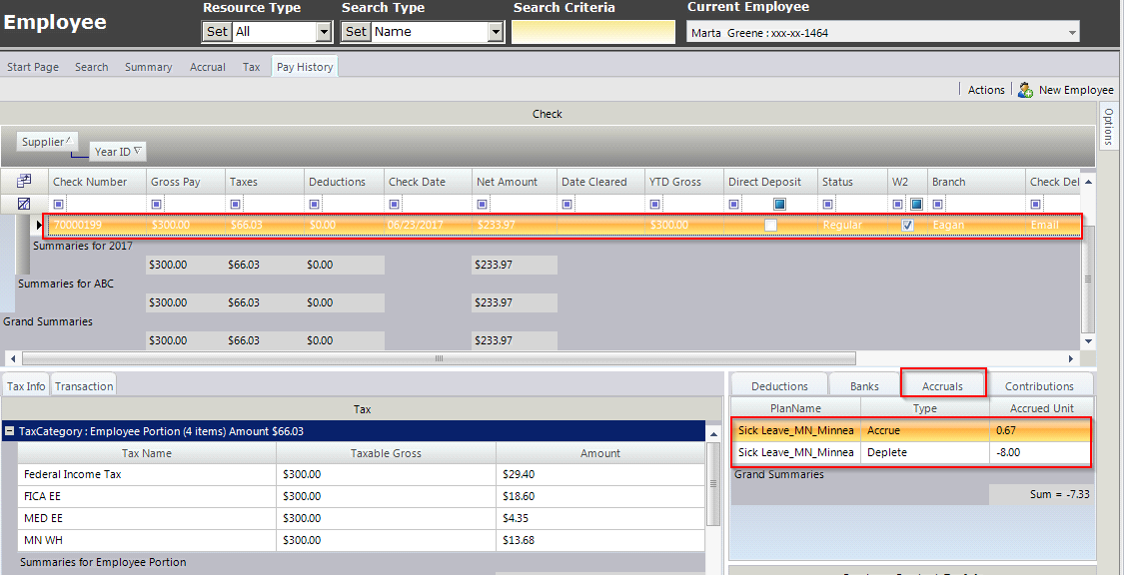Open the Current Employee dropdown

(x=1072, y=32)
